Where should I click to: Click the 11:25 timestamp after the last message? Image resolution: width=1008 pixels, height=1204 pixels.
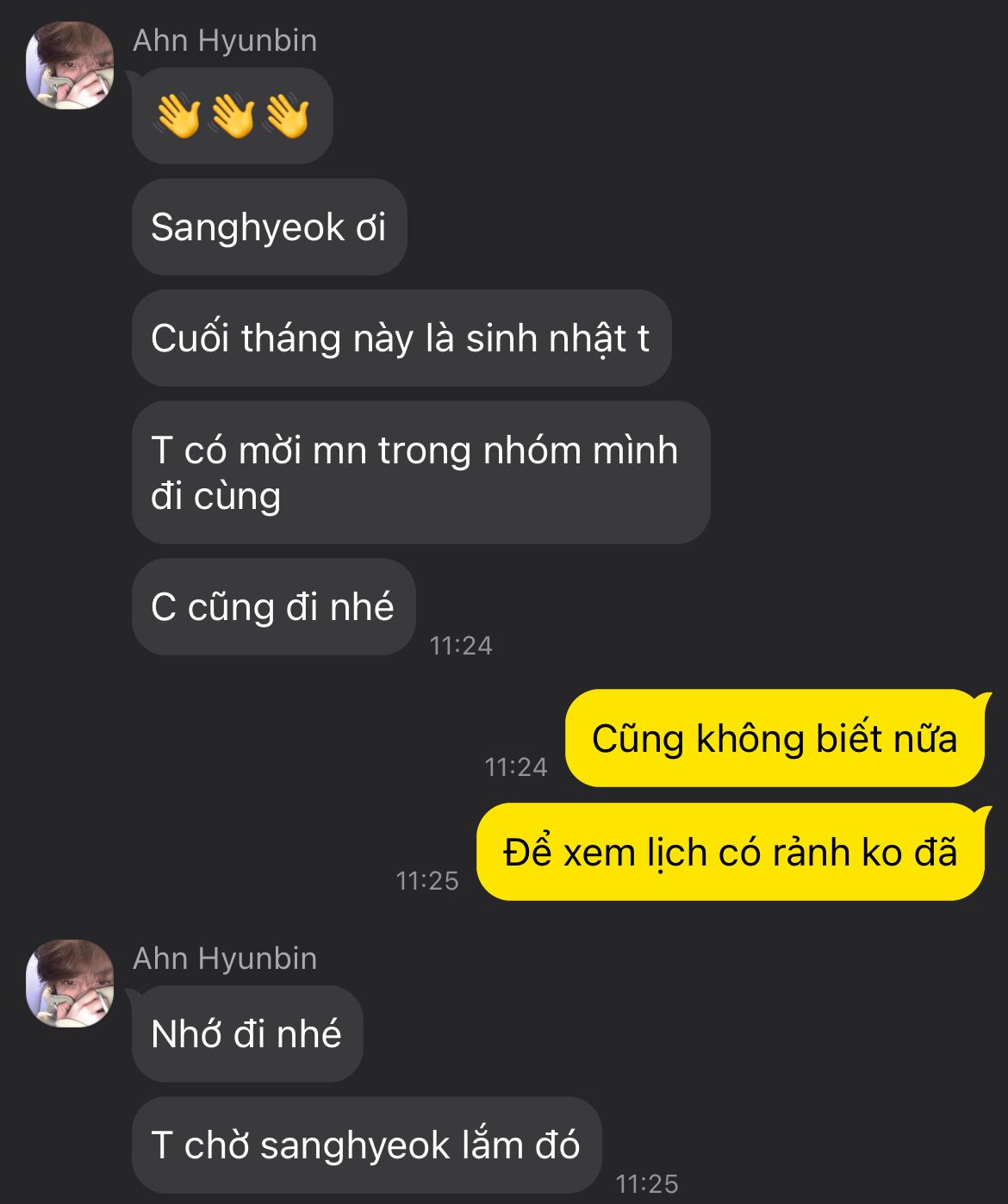(x=647, y=1184)
